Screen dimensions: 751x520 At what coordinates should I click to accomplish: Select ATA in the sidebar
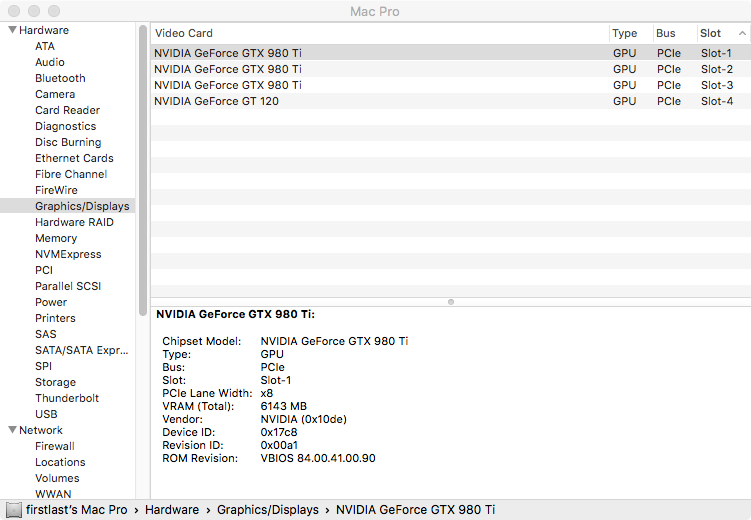point(45,46)
